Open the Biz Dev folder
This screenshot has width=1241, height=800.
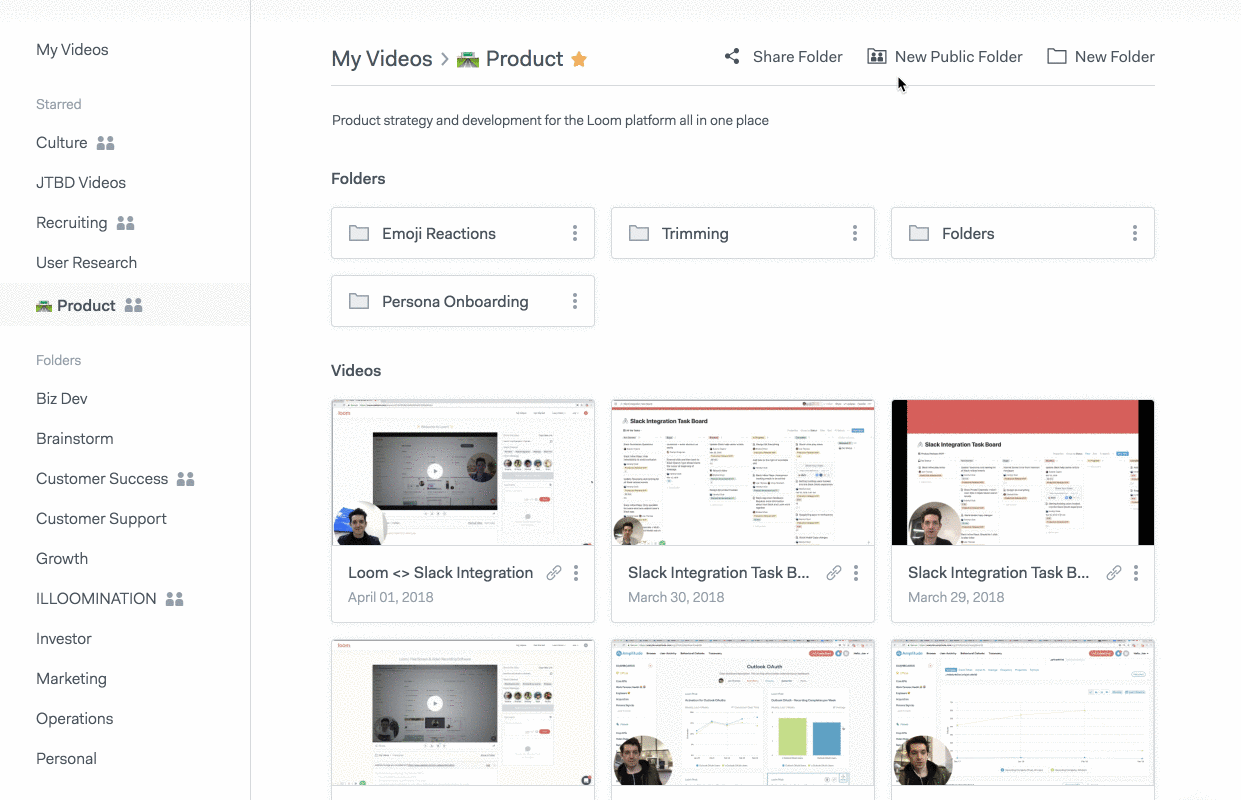(62, 399)
